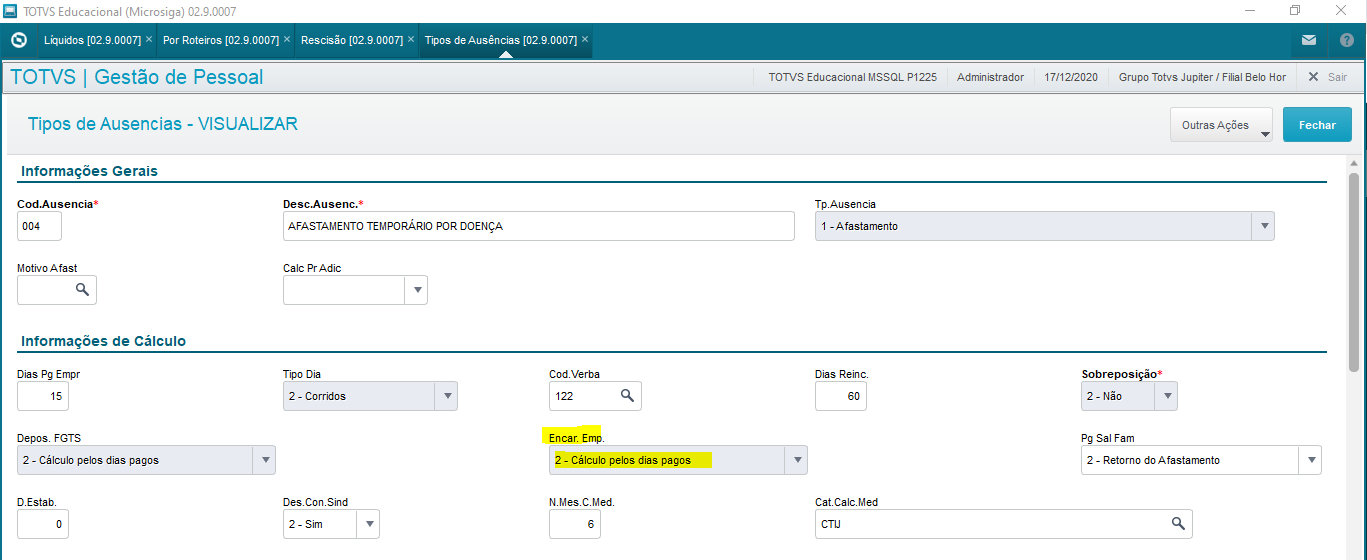Viewport: 1367px width, 560px height.
Task: Close the Rescisão tab X
Action: pyautogui.click(x=411, y=39)
